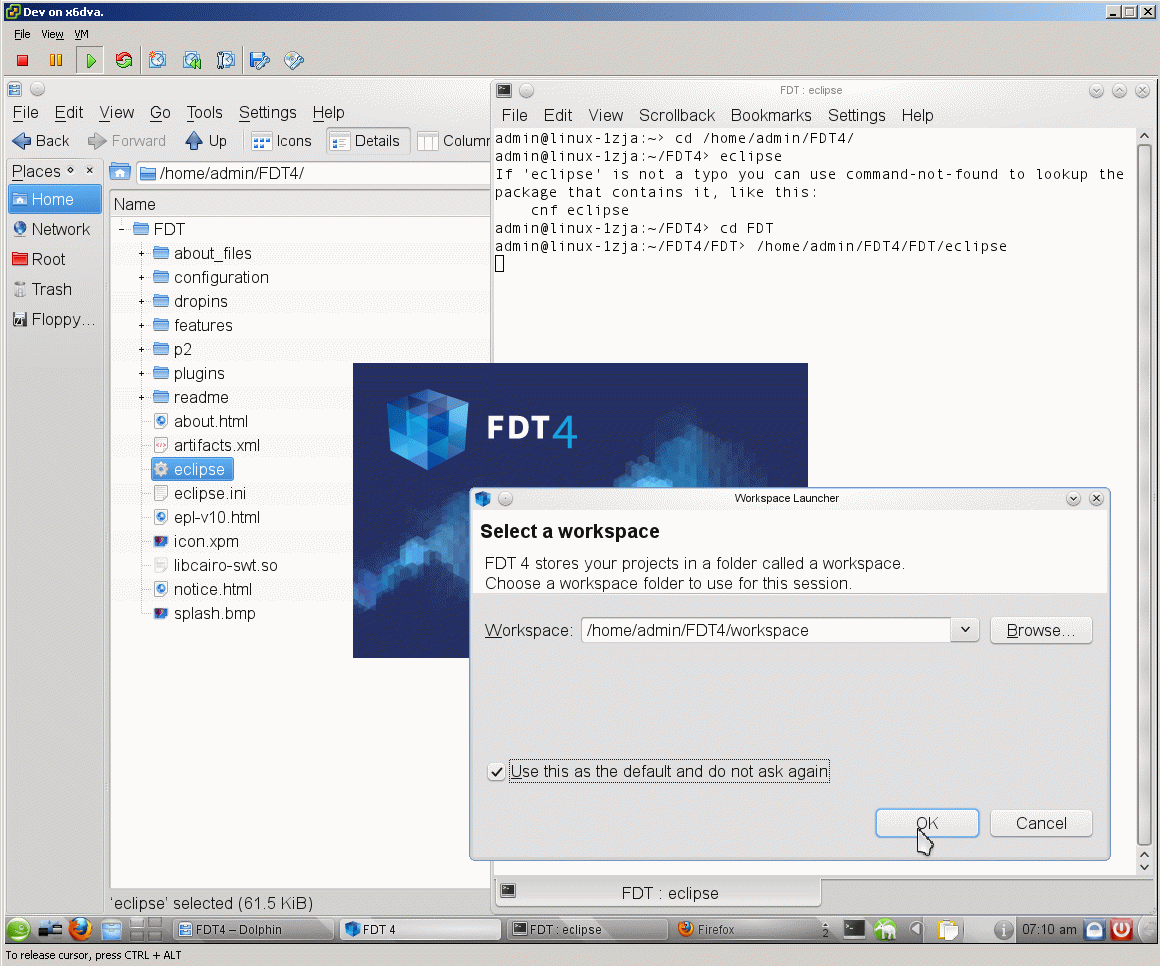The width and height of the screenshot is (1160, 966).
Task: Cancel the Workspace Launcher dialog
Action: click(x=1041, y=823)
